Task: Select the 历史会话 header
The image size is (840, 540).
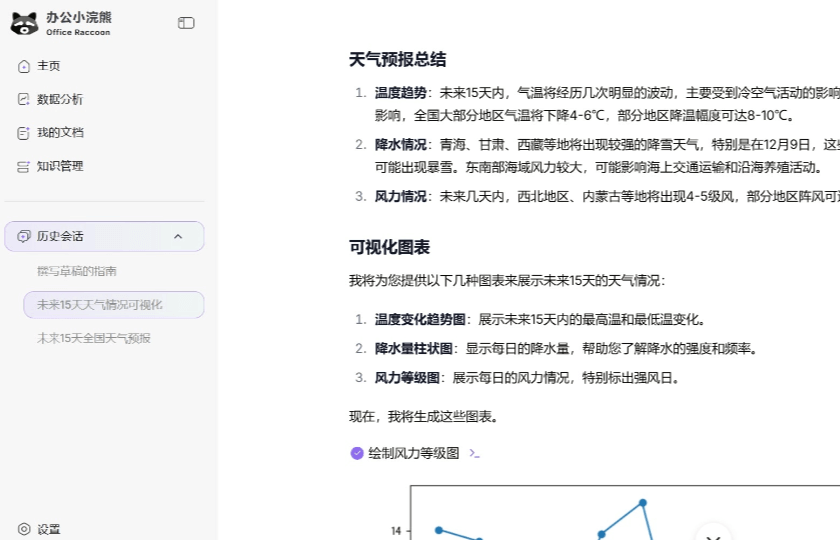Action: 104,236
